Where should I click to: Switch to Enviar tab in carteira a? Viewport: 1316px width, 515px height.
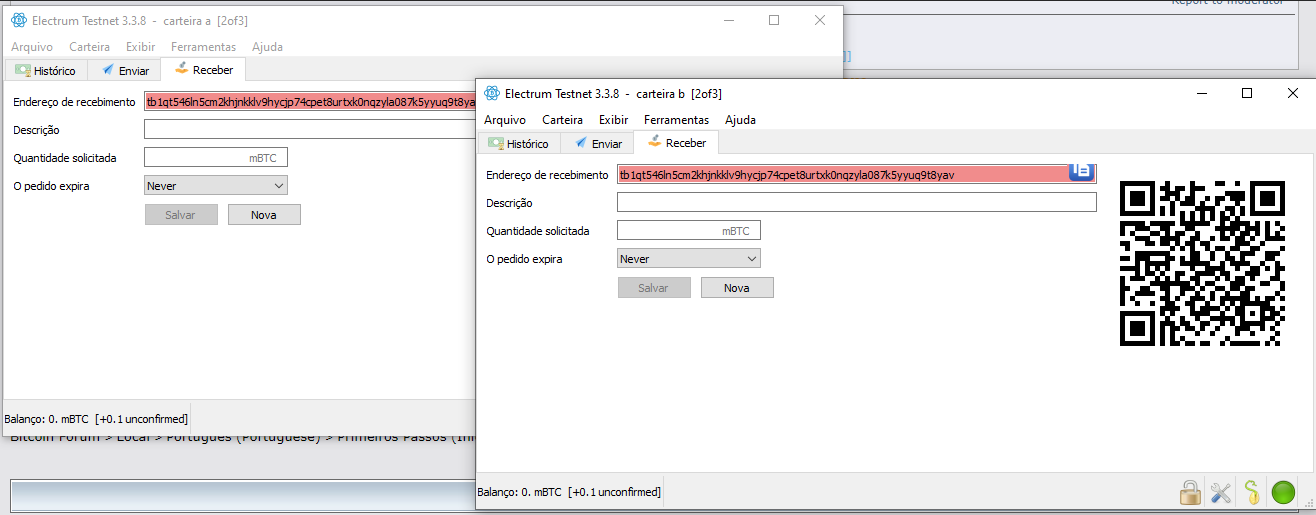(124, 71)
